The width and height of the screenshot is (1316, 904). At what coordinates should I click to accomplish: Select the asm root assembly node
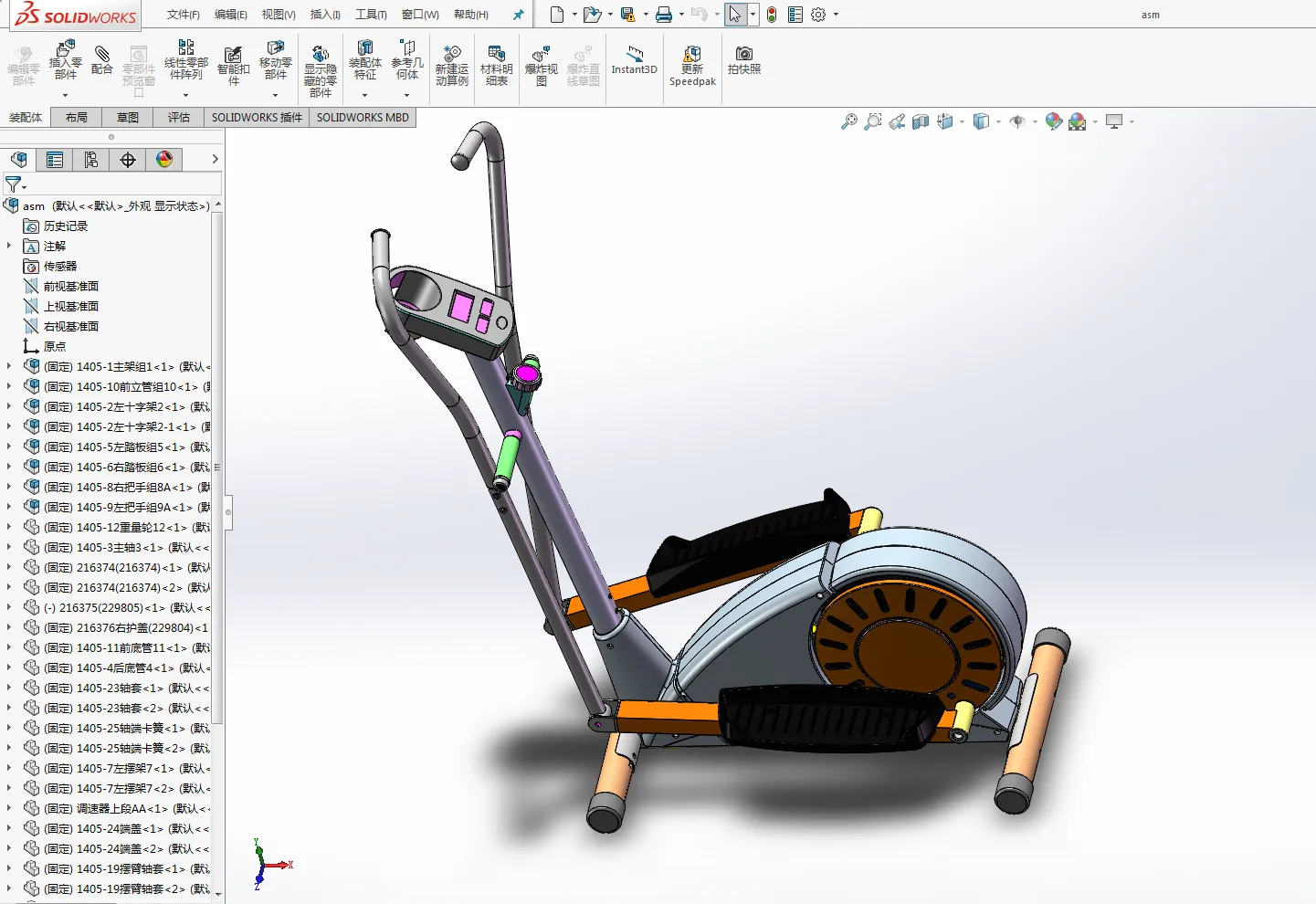point(107,205)
